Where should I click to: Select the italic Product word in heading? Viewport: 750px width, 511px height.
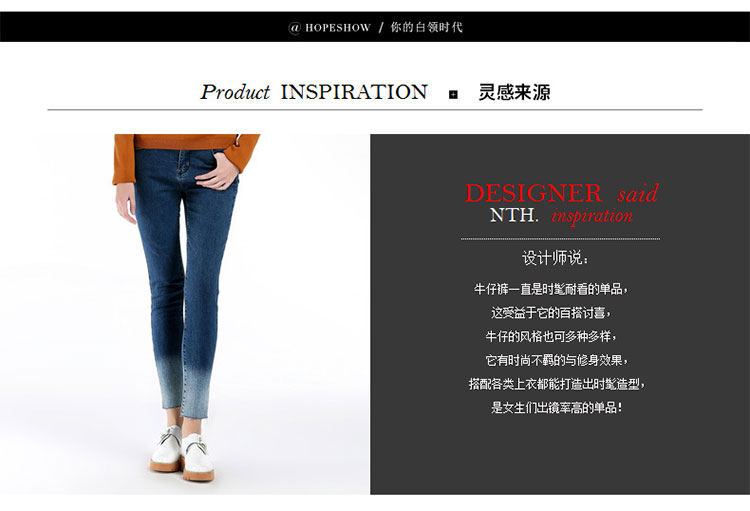tap(235, 92)
